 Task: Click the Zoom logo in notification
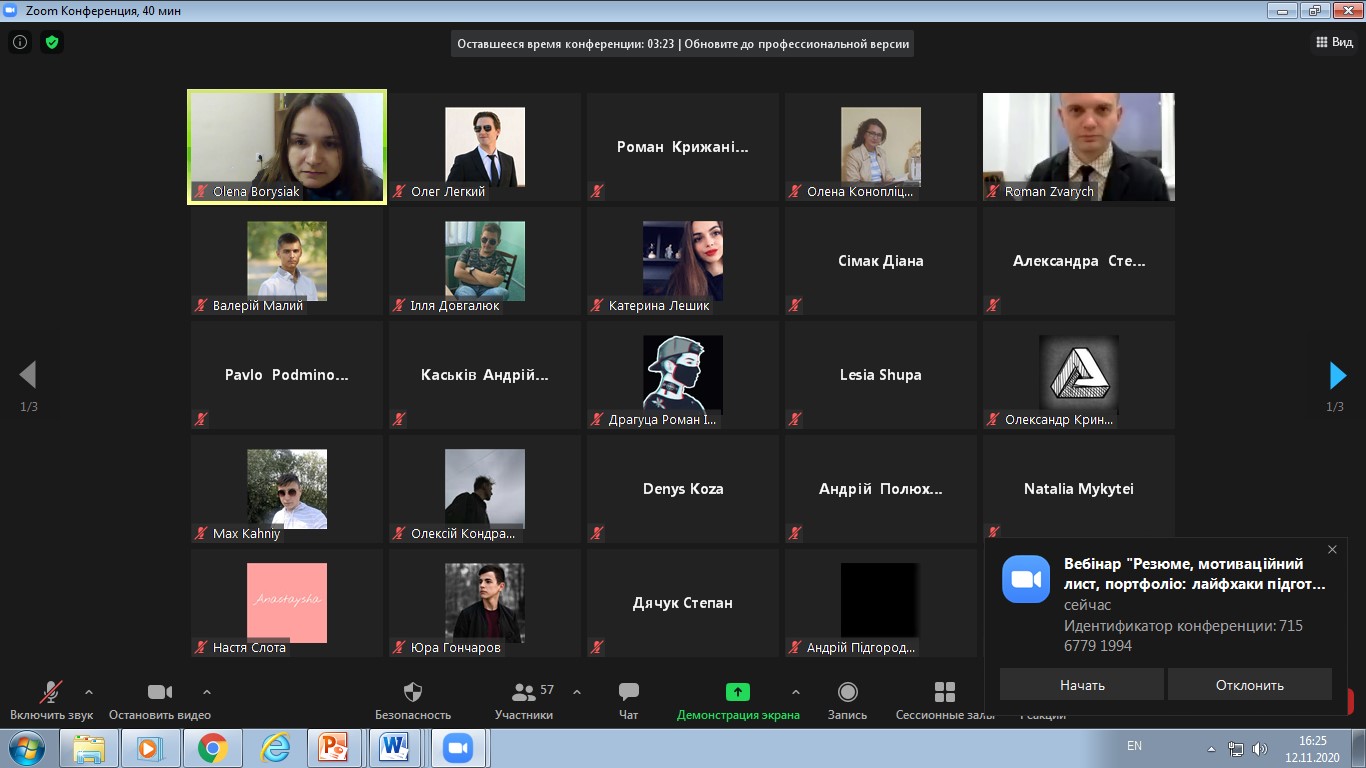(1026, 579)
